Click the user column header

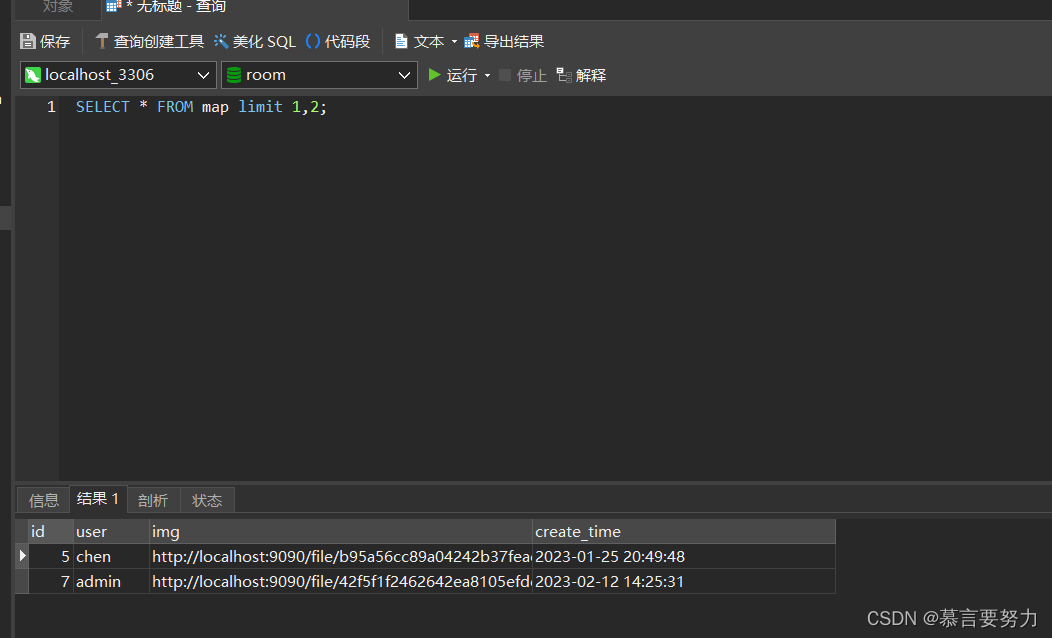tap(111, 531)
